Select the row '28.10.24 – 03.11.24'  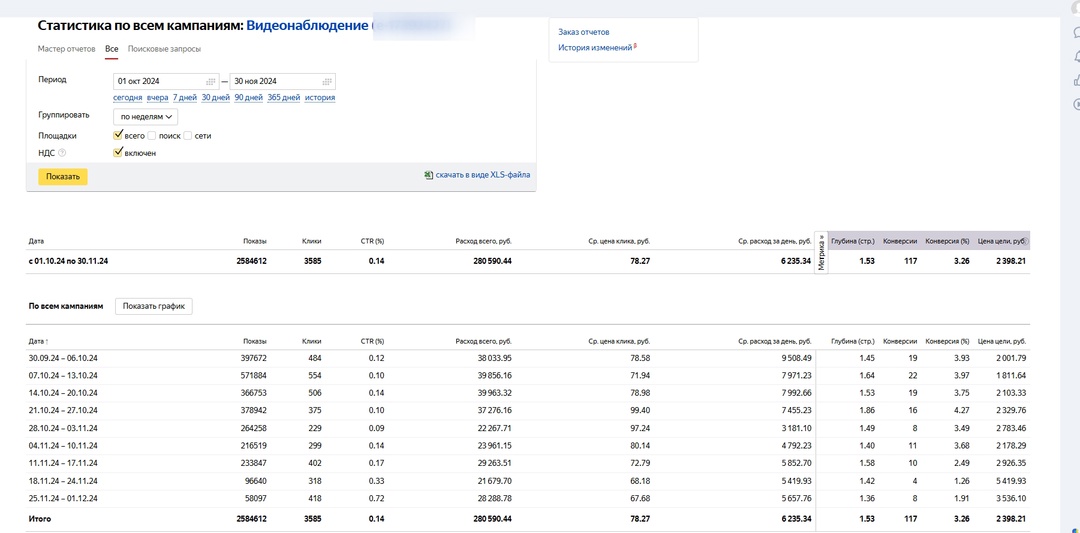528,428
